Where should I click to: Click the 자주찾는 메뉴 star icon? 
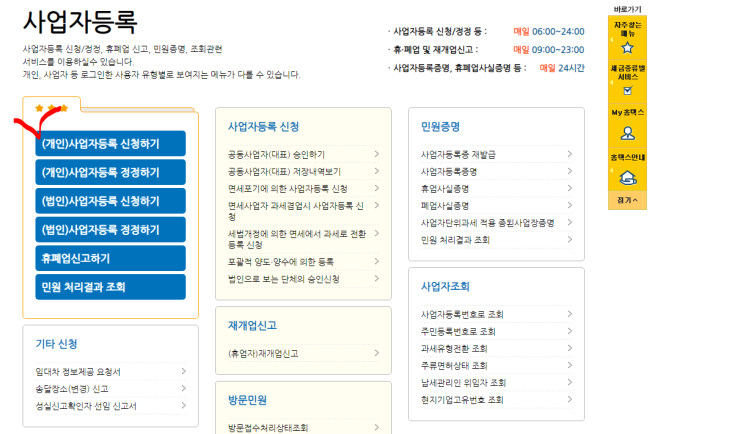627,48
